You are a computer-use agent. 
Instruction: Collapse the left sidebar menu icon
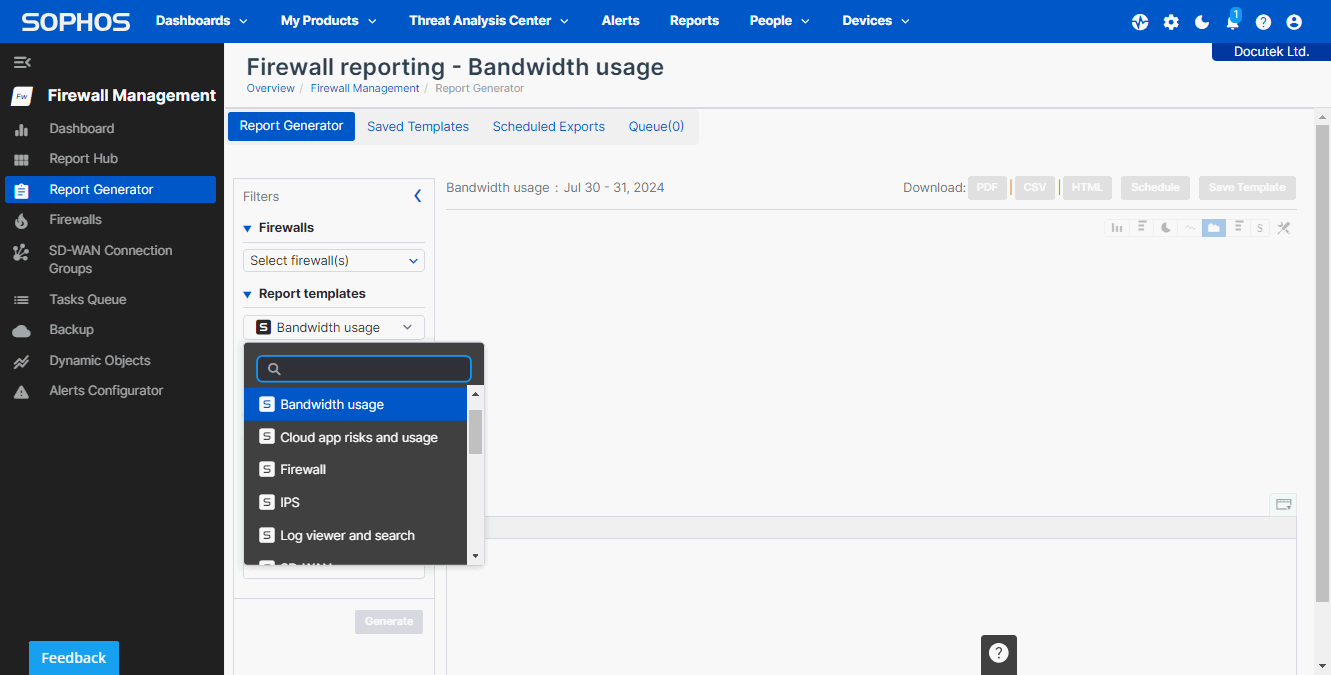tap(22, 62)
